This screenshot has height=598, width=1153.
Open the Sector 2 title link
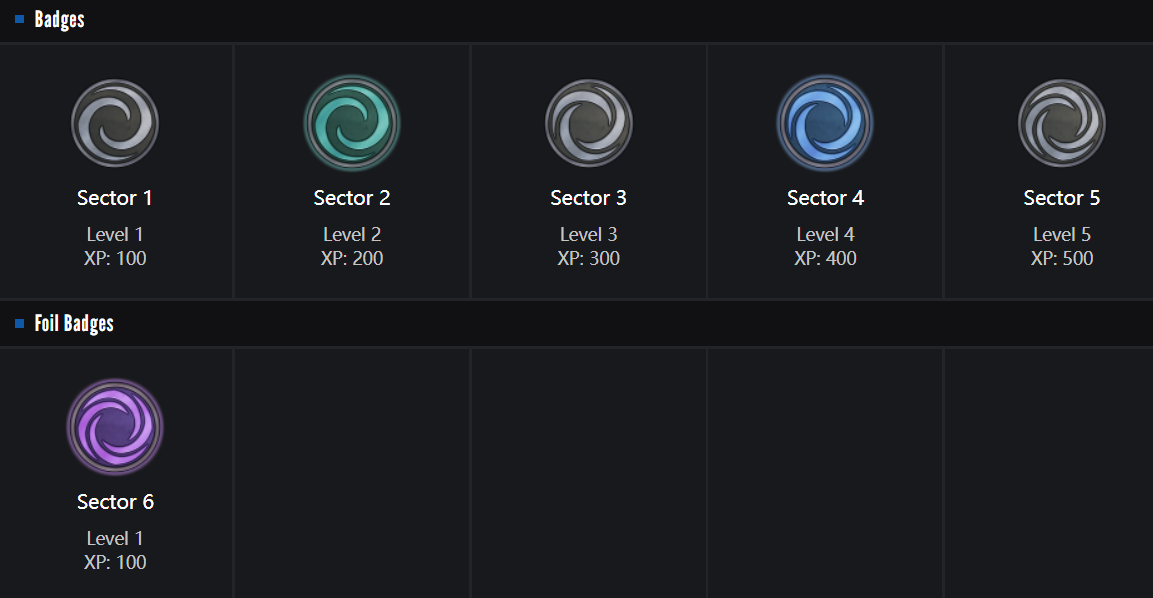(352, 198)
